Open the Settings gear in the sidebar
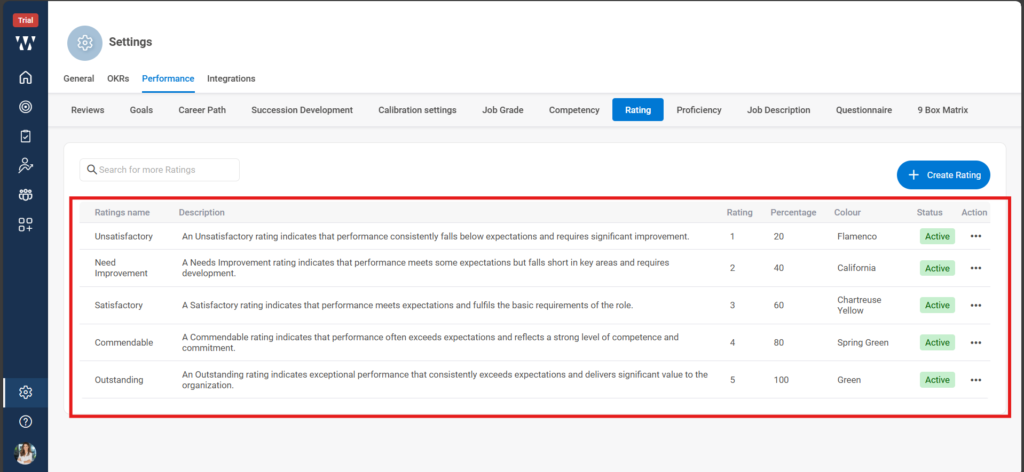The image size is (1024, 472). click(x=25, y=392)
